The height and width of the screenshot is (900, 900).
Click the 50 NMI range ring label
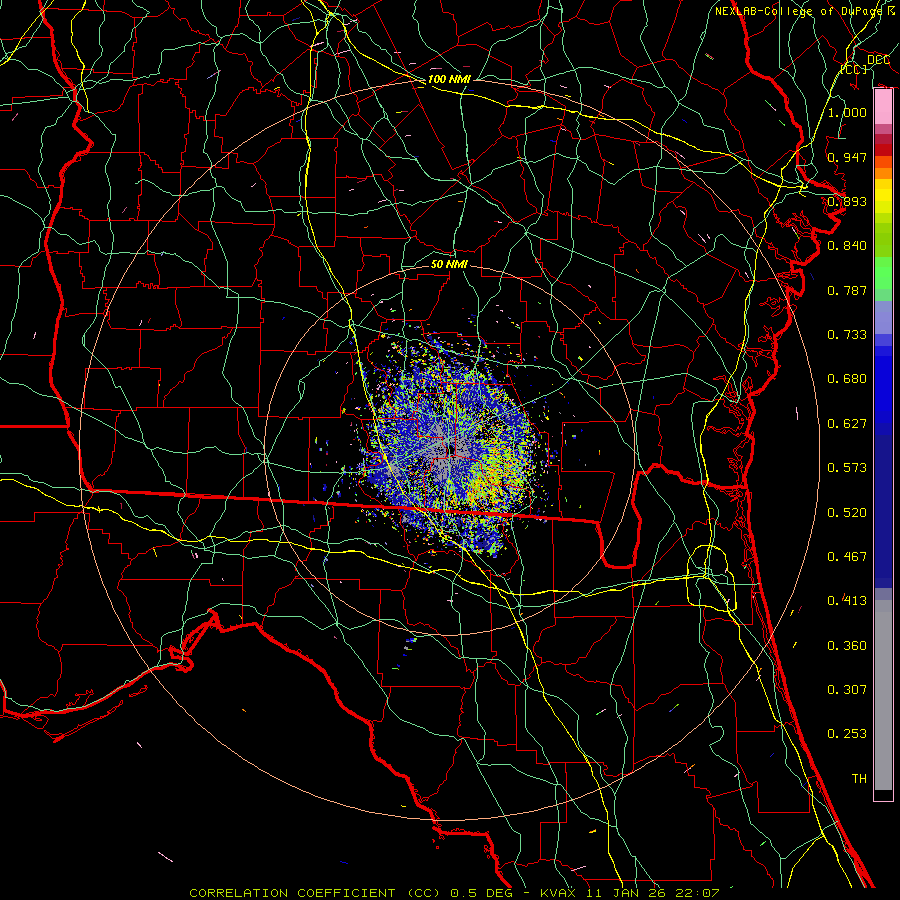click(449, 264)
